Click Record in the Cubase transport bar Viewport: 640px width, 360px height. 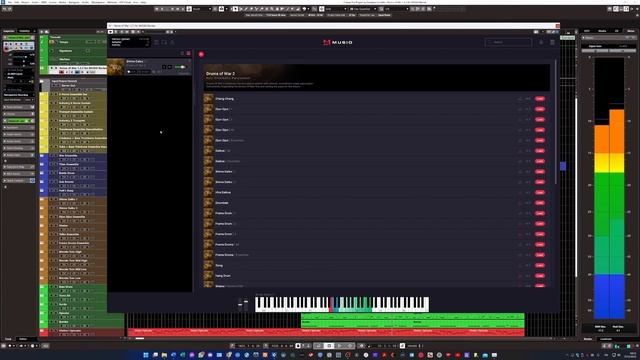(x=350, y=346)
